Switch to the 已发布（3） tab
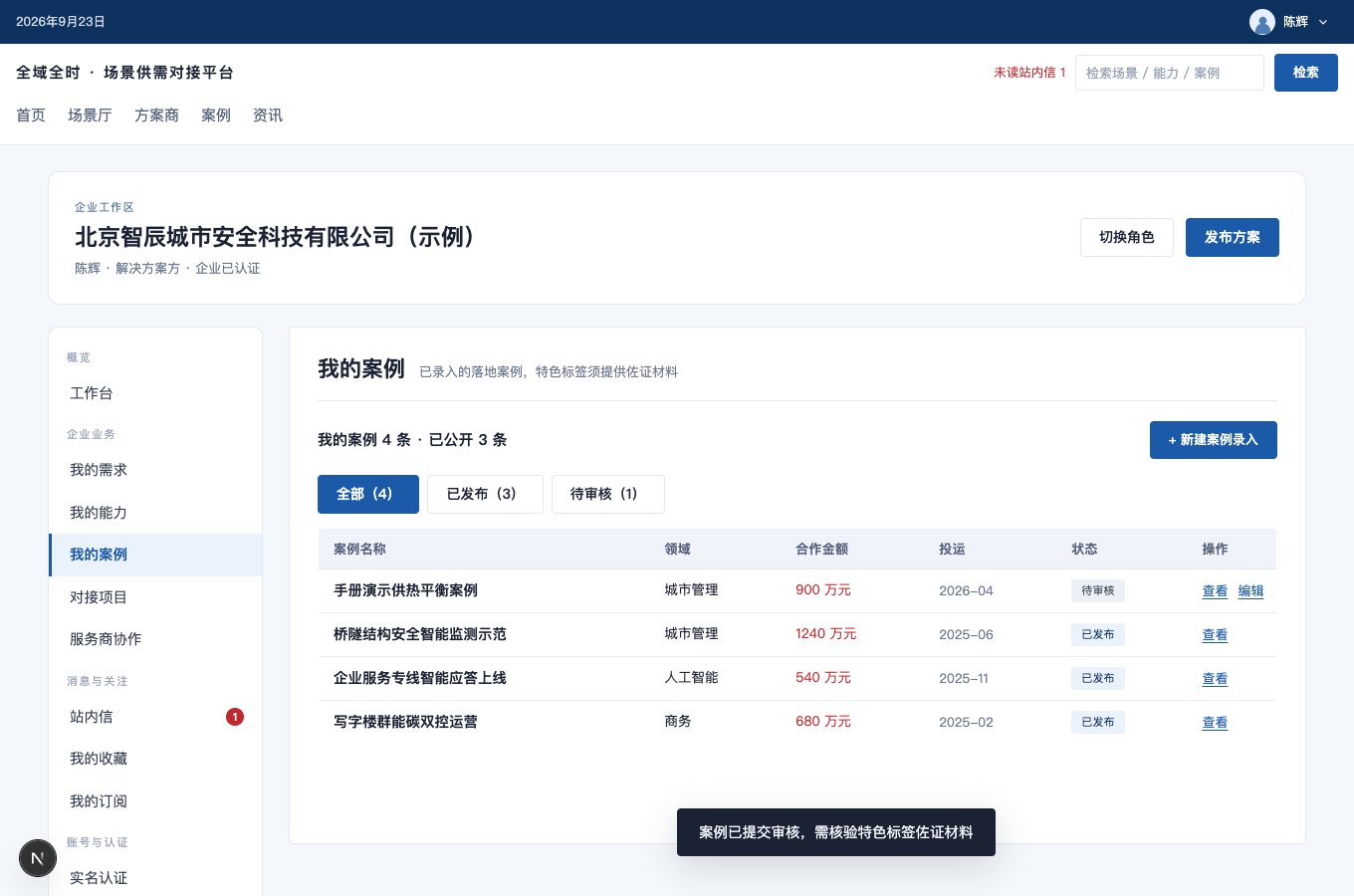The width and height of the screenshot is (1354, 896). tap(485, 494)
